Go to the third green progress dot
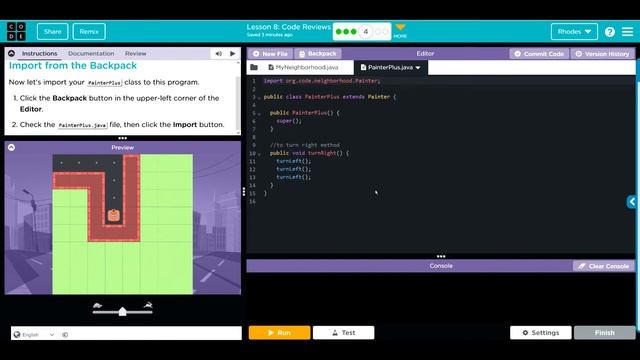The width and height of the screenshot is (640, 360). tap(353, 31)
